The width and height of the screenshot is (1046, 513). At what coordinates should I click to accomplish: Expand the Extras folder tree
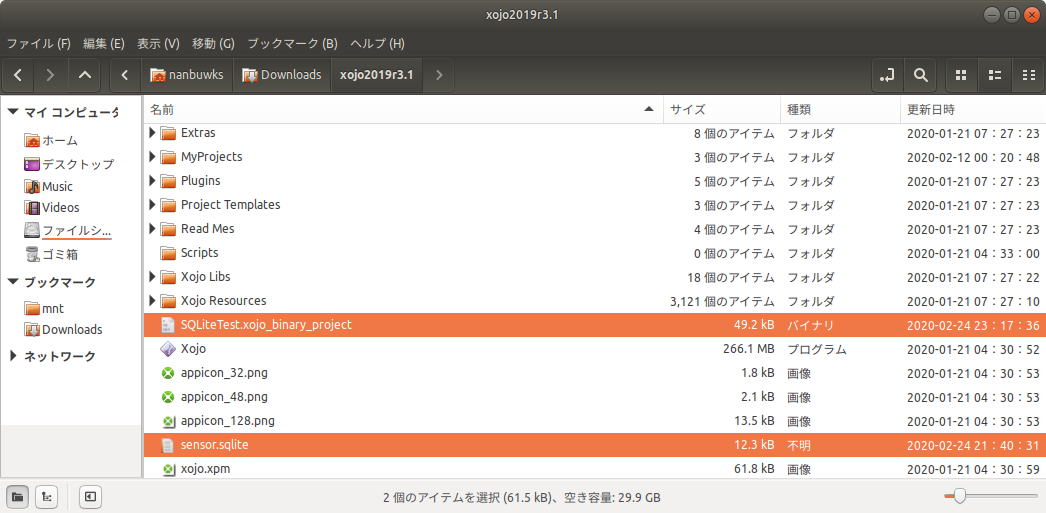pyautogui.click(x=152, y=133)
